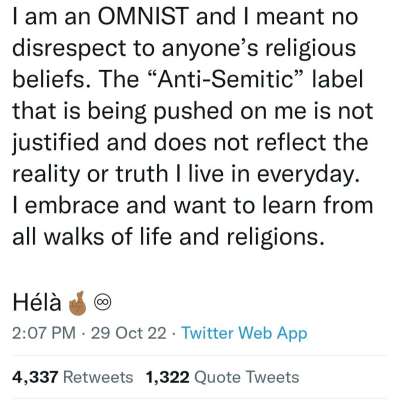This screenshot has width=400, height=400.
Task: Click the word "disrespect" in the tweet
Action: click(69, 48)
